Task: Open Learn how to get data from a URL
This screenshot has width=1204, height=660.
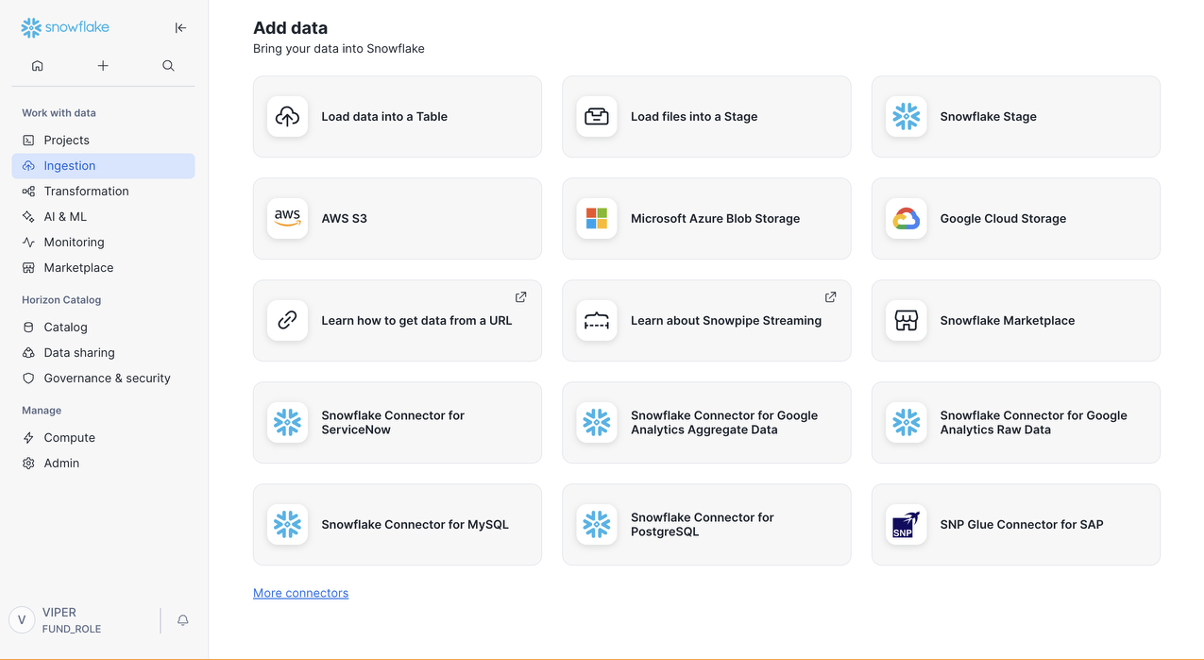Action: pyautogui.click(x=397, y=321)
